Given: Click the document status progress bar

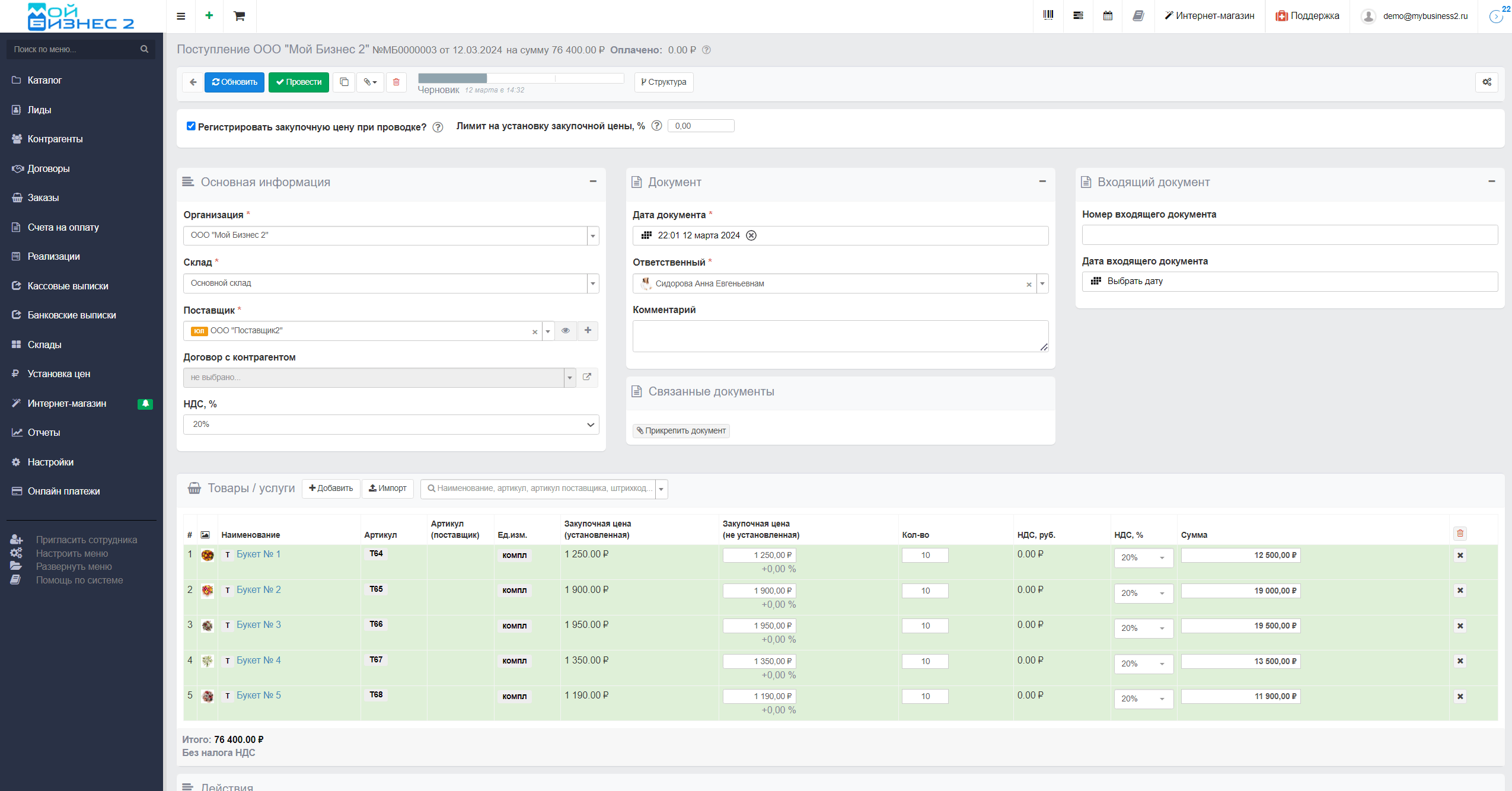Looking at the screenshot, I should coord(520,78).
